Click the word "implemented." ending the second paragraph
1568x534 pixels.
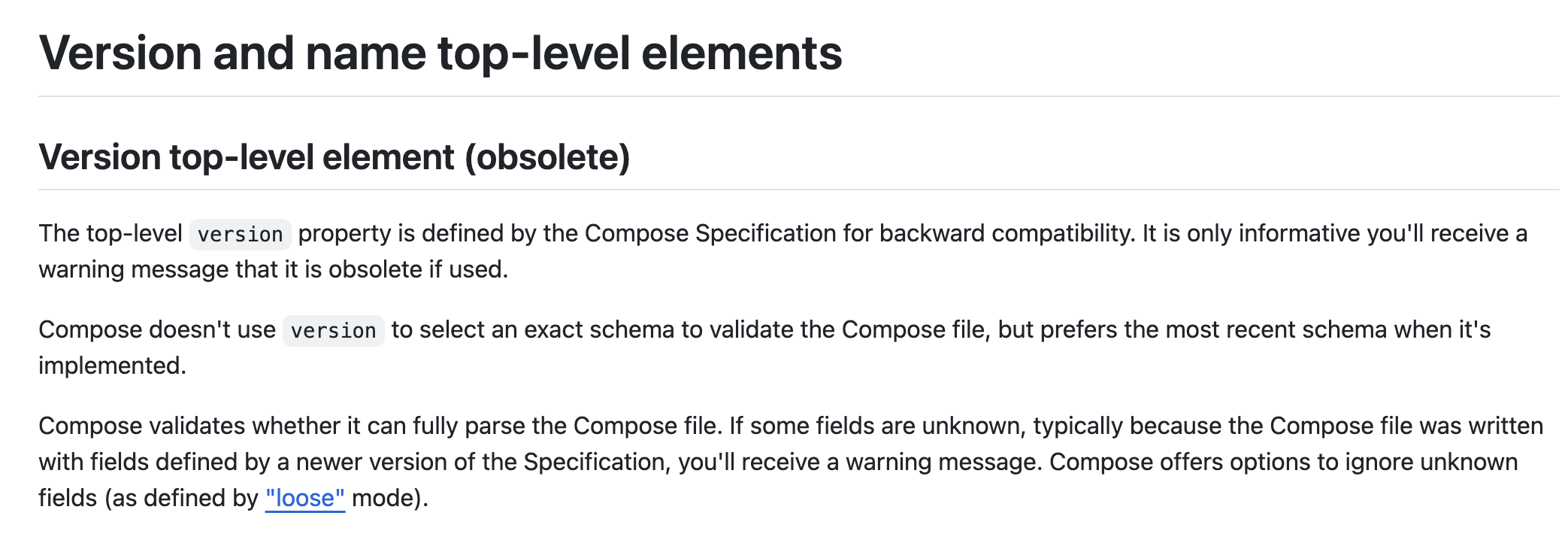click(113, 366)
